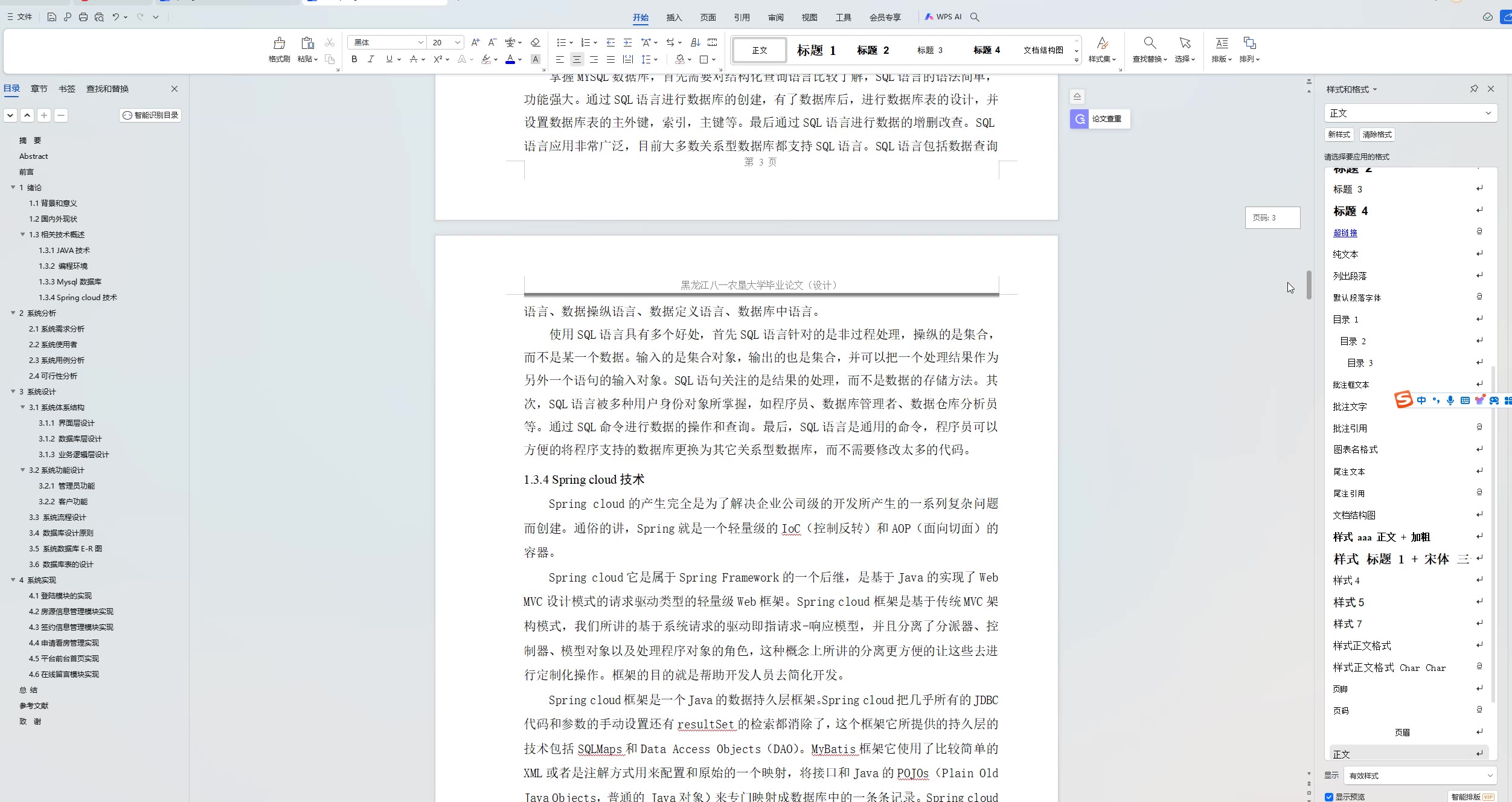Open the WPS AI assistant
Screen dimensions: 1512x802
point(943,17)
